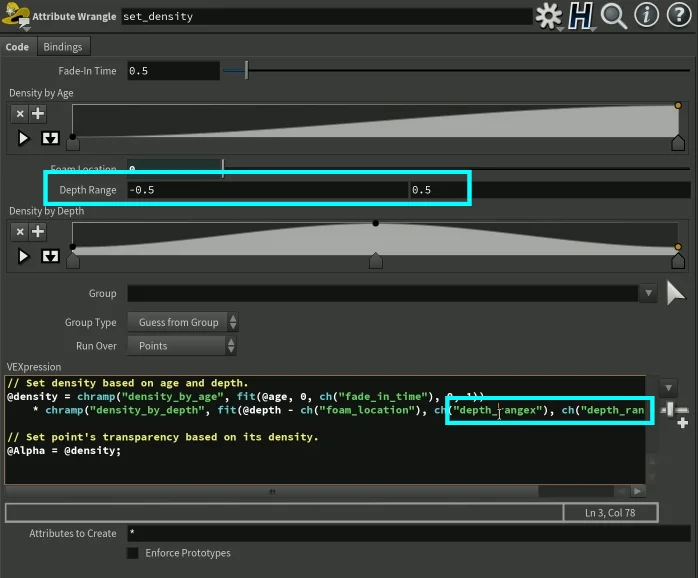
Task: Expand Density by Depth ramp controls arrow
Action: [23, 256]
